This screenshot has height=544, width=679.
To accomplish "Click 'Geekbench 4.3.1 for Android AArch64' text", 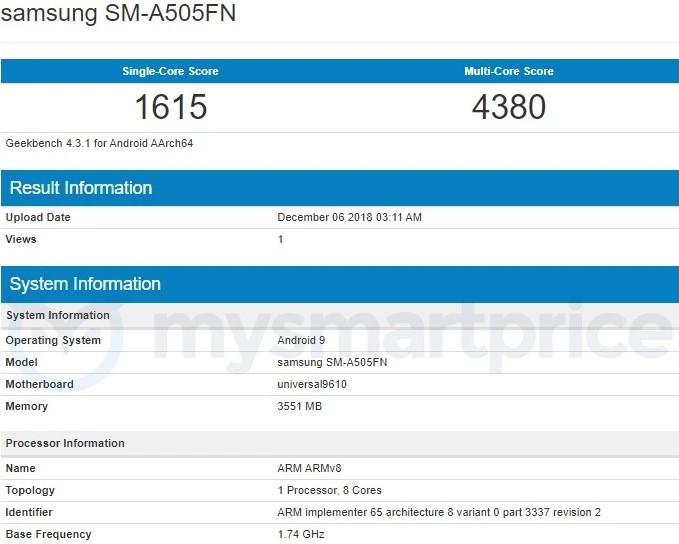I will tap(99, 143).
